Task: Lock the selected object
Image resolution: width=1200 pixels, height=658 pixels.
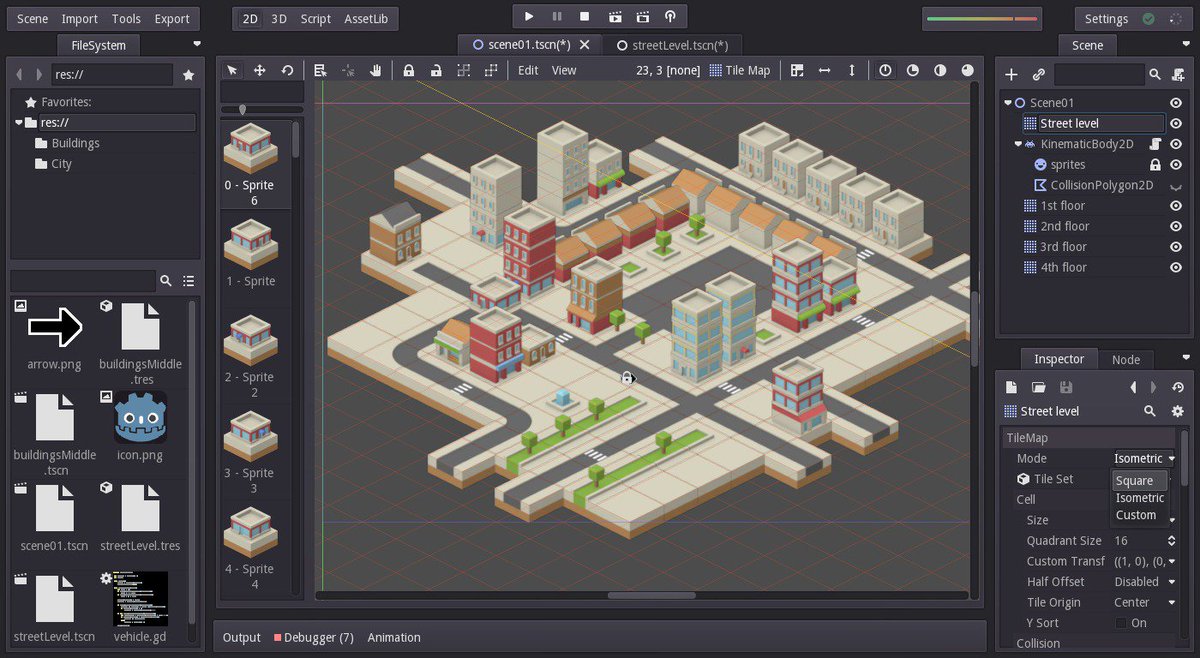Action: coord(409,70)
